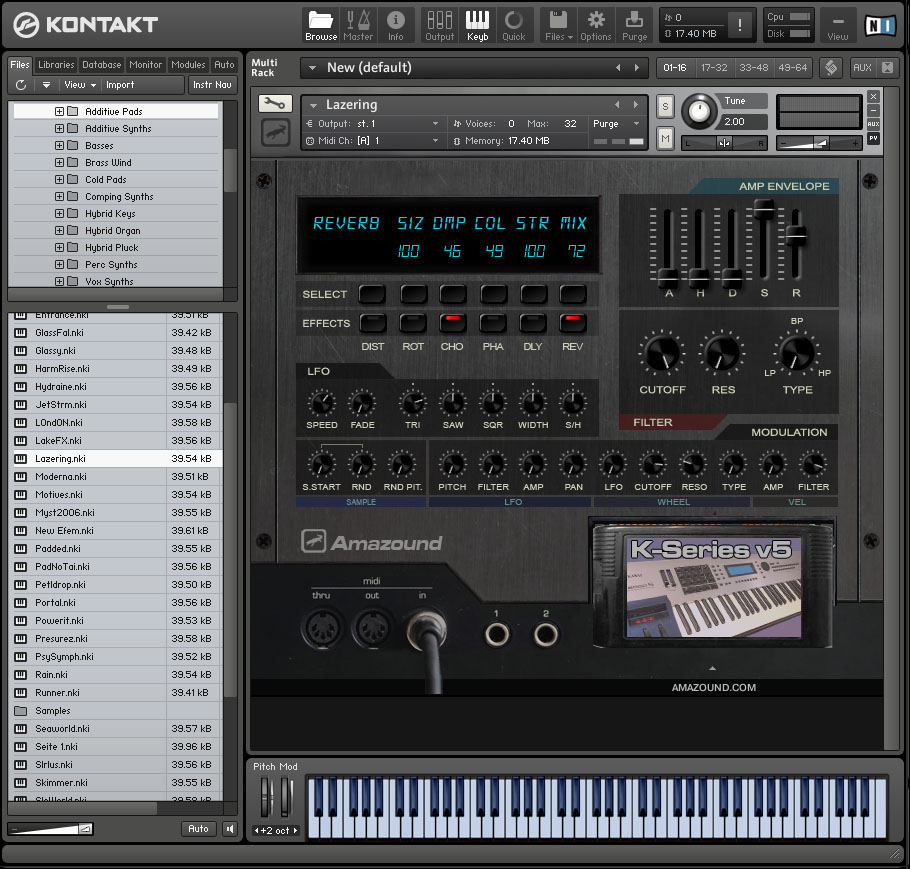
Task: Adjust the instrument volume slider
Action: (x=819, y=143)
